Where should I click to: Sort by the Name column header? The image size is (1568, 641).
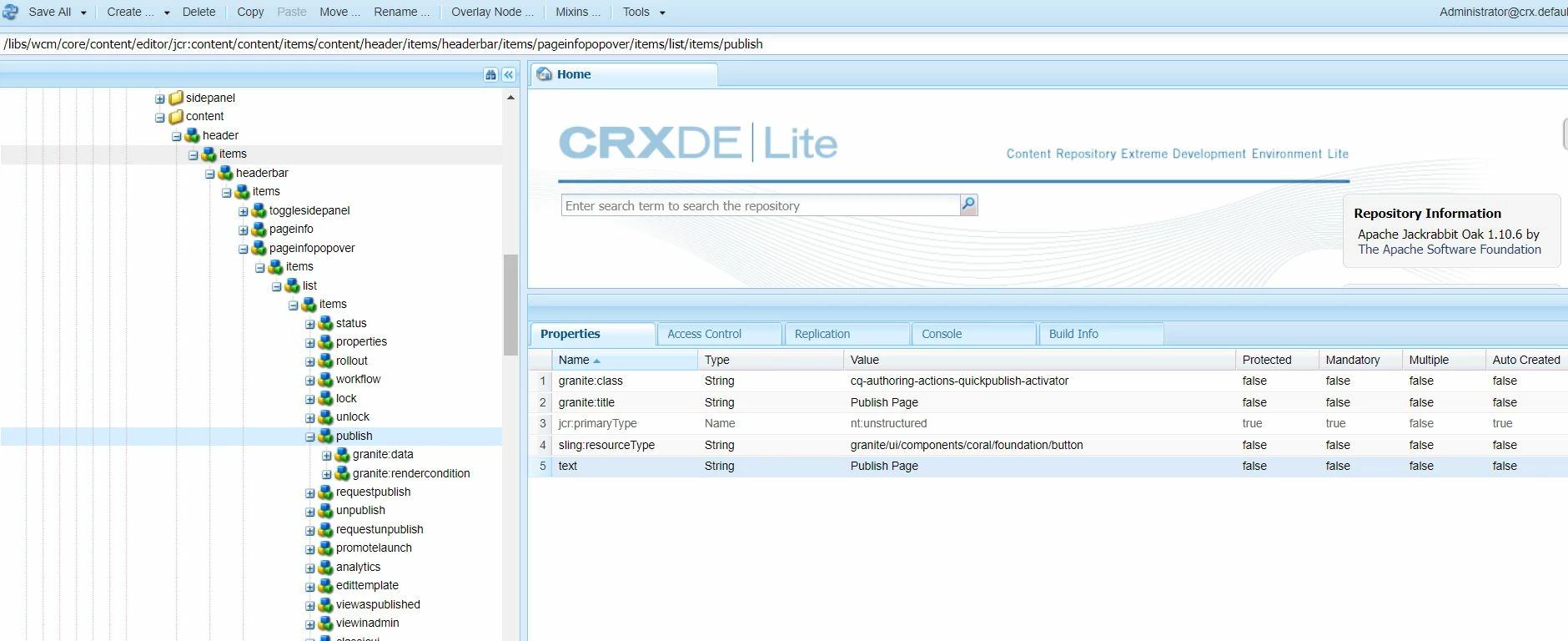624,360
